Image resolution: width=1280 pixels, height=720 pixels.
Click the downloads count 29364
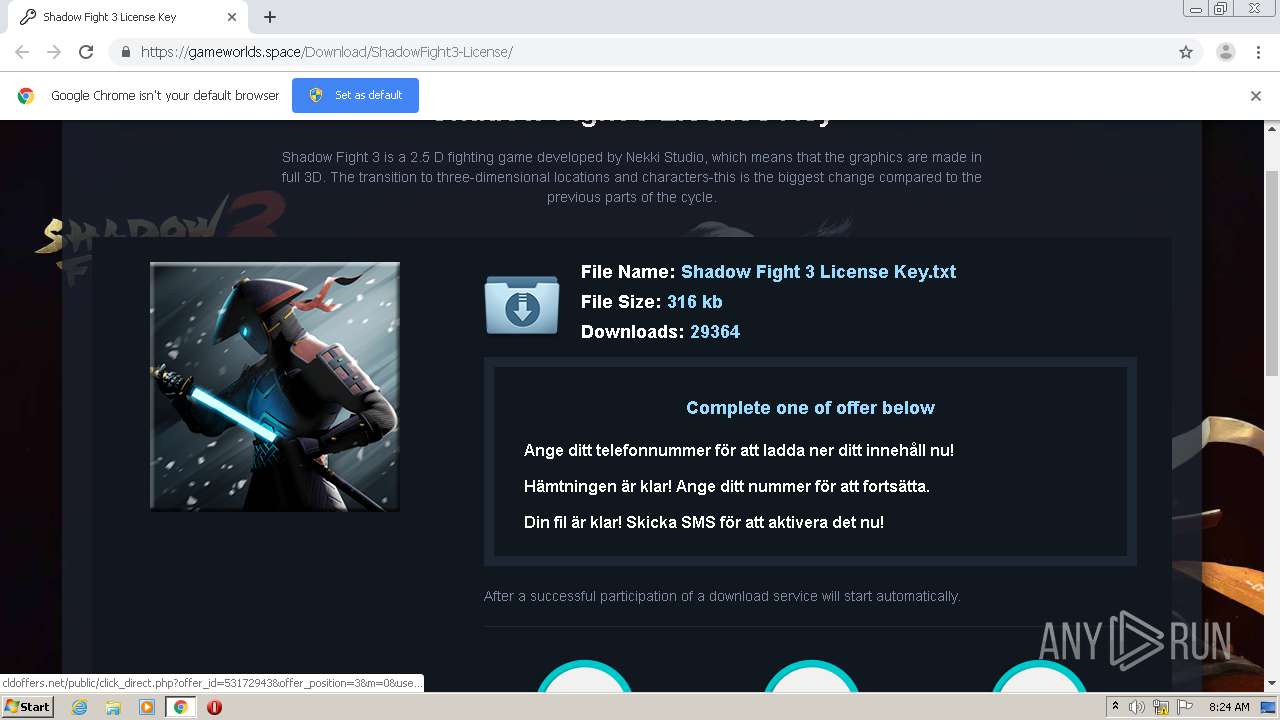click(715, 332)
